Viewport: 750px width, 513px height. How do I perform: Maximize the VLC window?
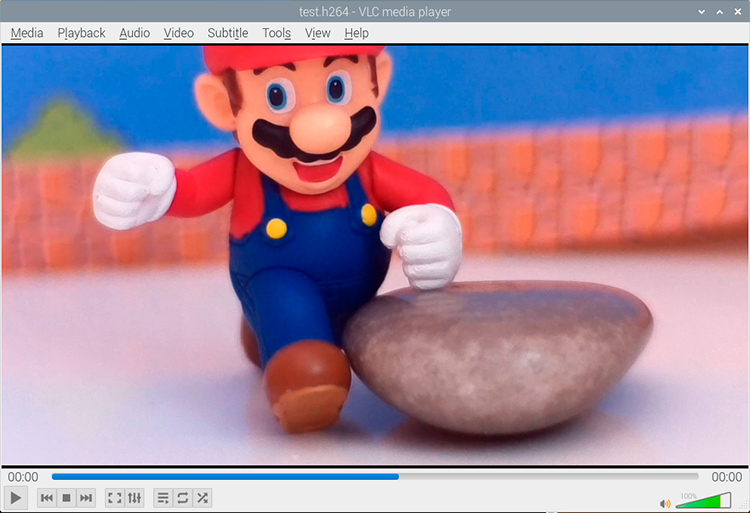coord(719,11)
